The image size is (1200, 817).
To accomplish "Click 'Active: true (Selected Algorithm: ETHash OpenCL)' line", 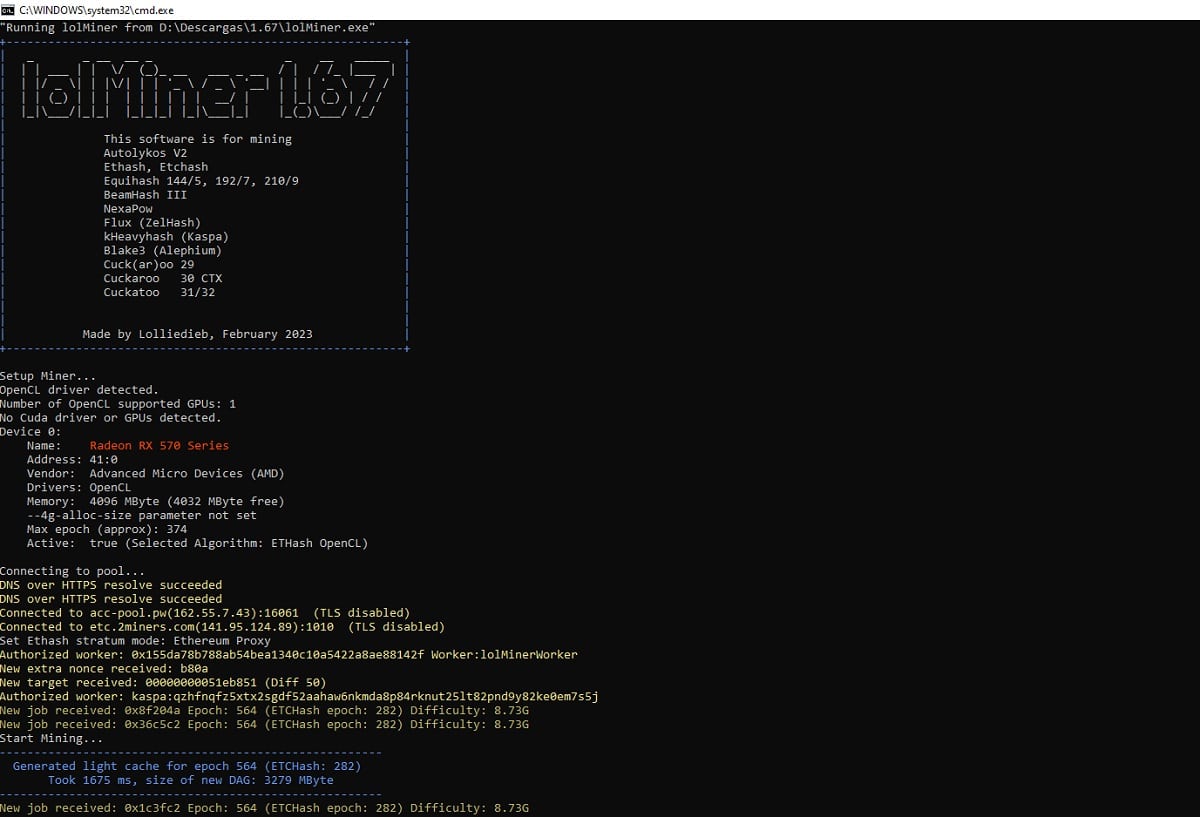I will [x=197, y=544].
